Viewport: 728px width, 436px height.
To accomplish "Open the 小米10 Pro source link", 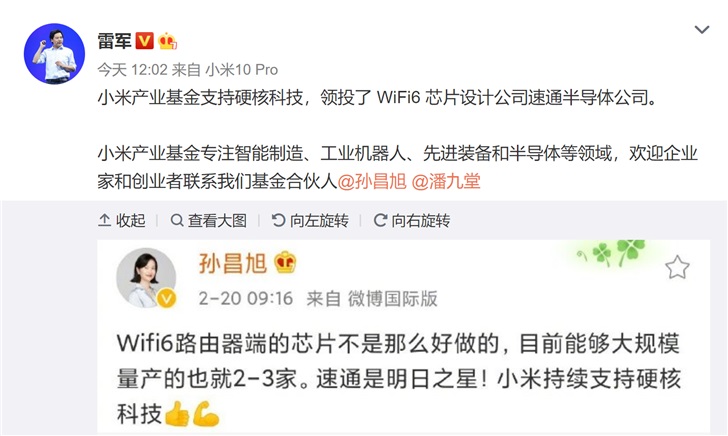I will coord(241,70).
